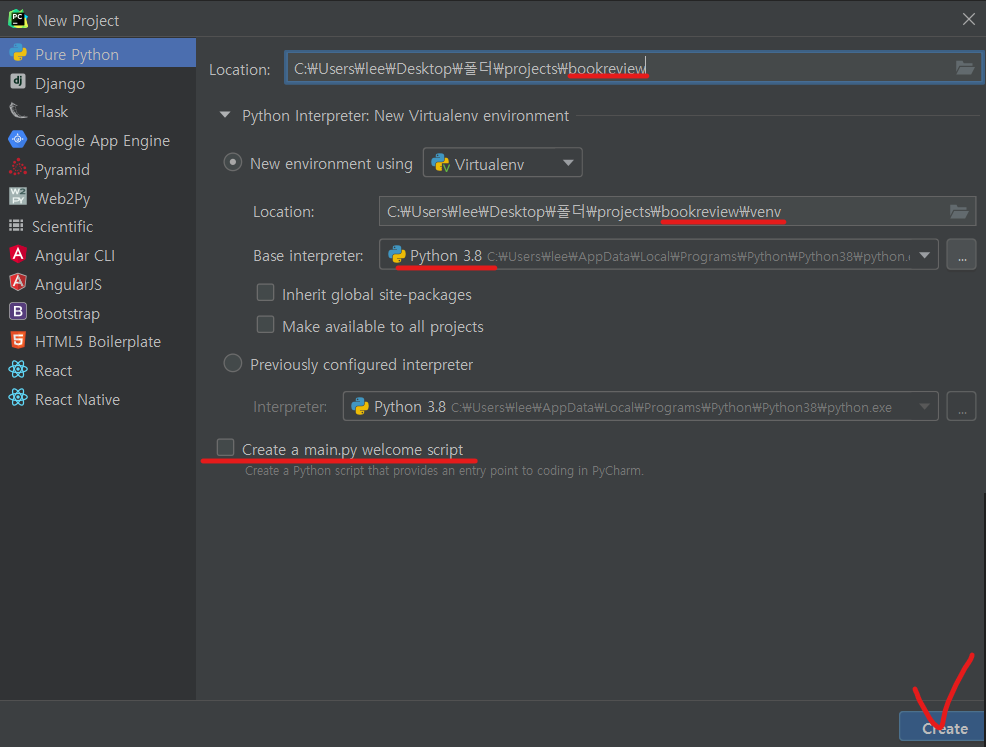
Task: Click the Pyramid project icon
Action: tap(18, 168)
